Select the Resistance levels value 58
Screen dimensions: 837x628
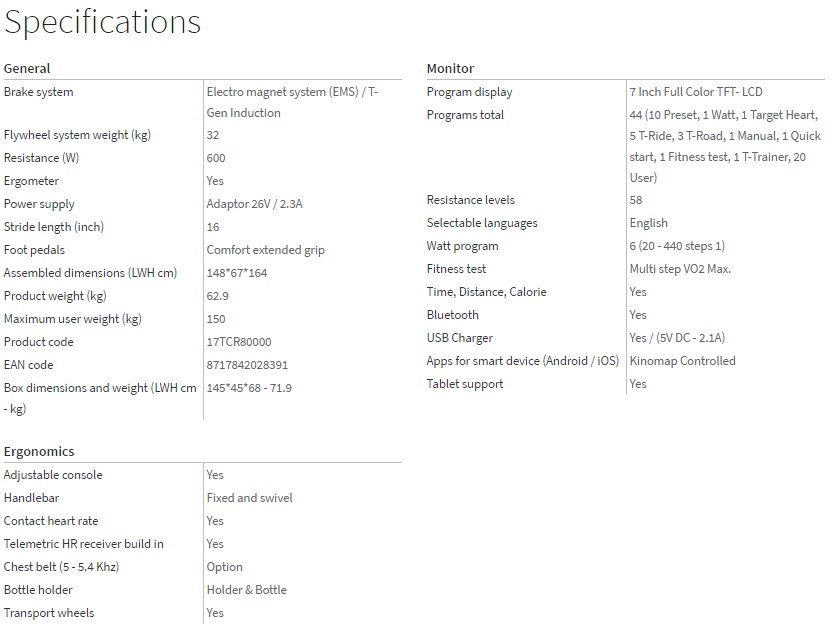click(636, 200)
